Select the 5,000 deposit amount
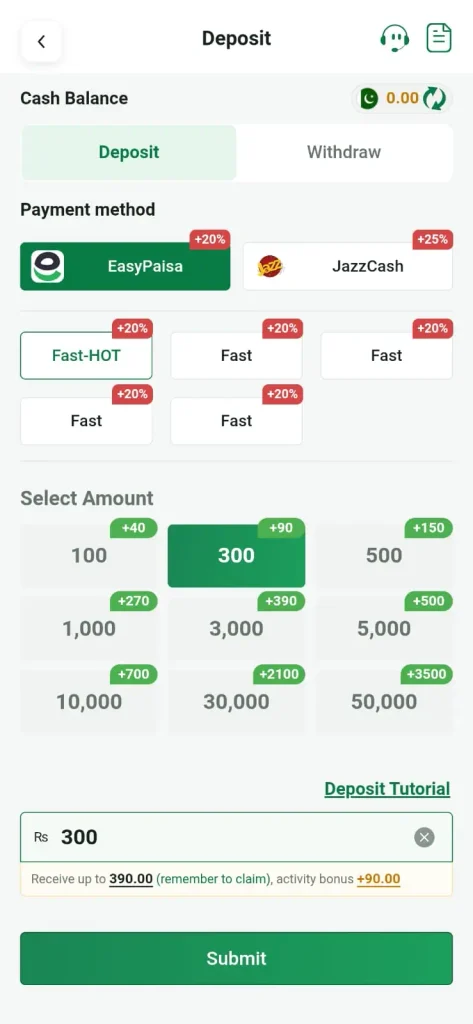 pyautogui.click(x=384, y=629)
